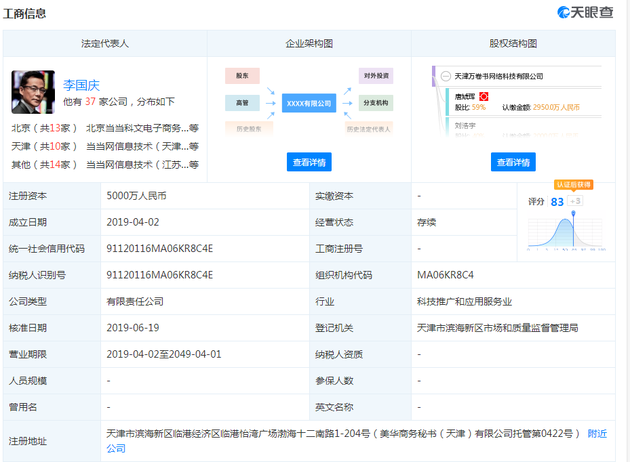The height and width of the screenshot is (462, 630).
Task: Select approval date 2019-06-19
Action: (133, 328)
